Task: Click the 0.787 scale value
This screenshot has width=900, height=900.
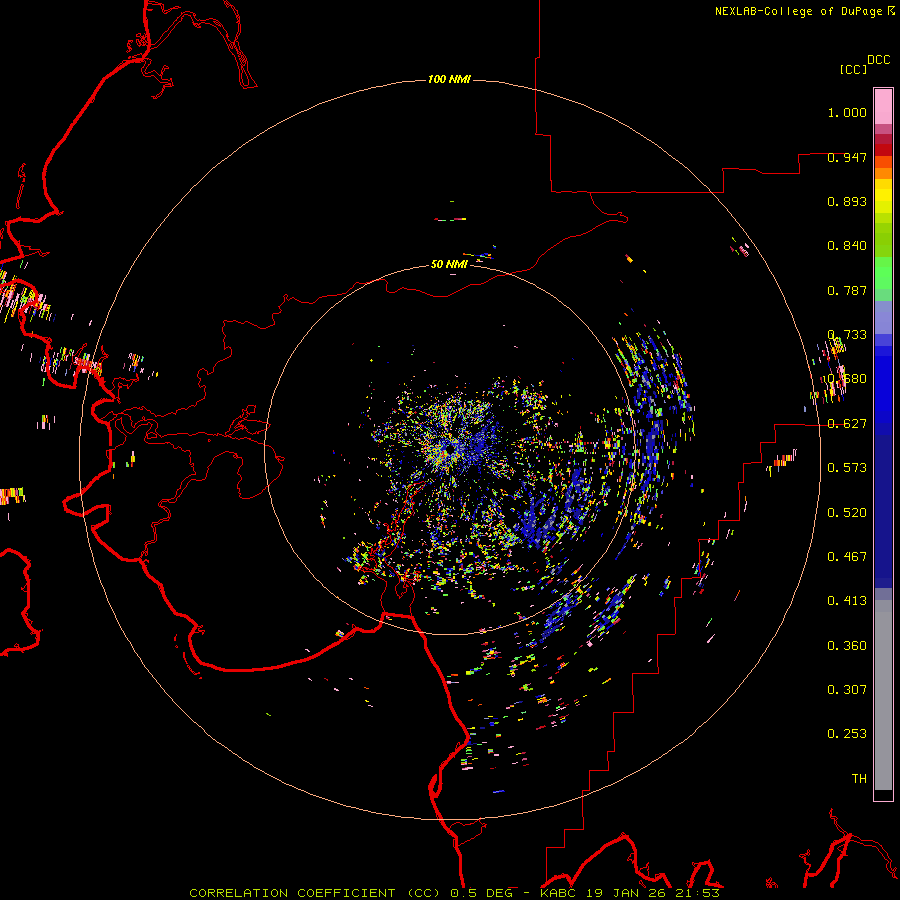Action: click(847, 290)
